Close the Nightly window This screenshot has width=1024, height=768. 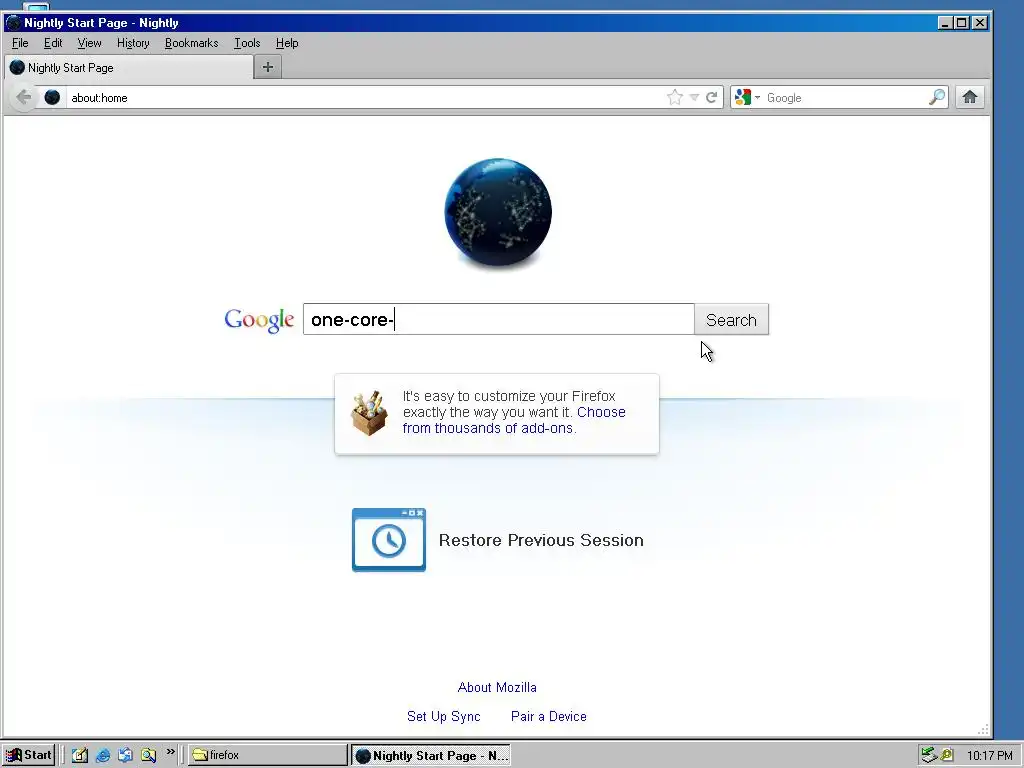point(980,23)
